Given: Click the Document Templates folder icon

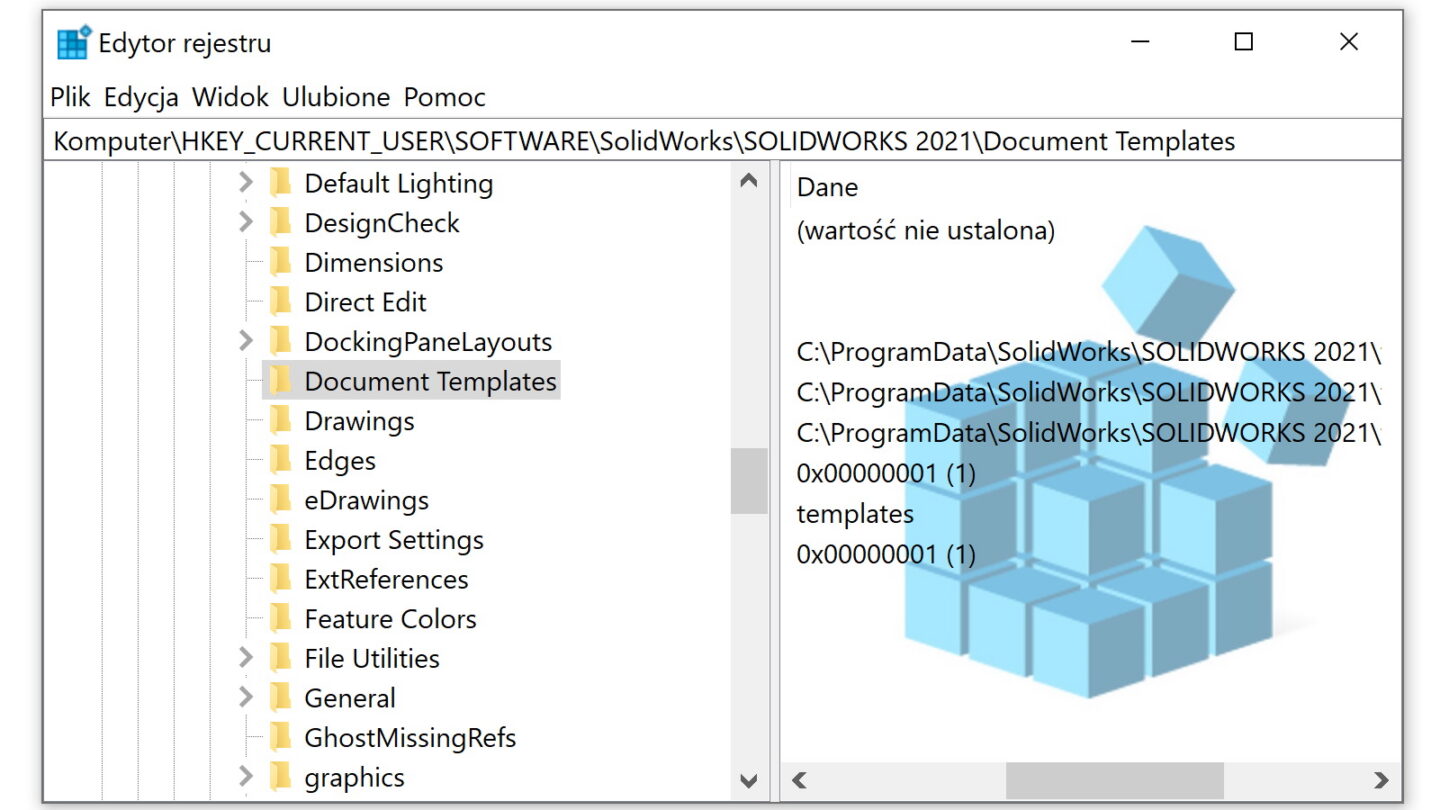Looking at the screenshot, I should point(280,381).
